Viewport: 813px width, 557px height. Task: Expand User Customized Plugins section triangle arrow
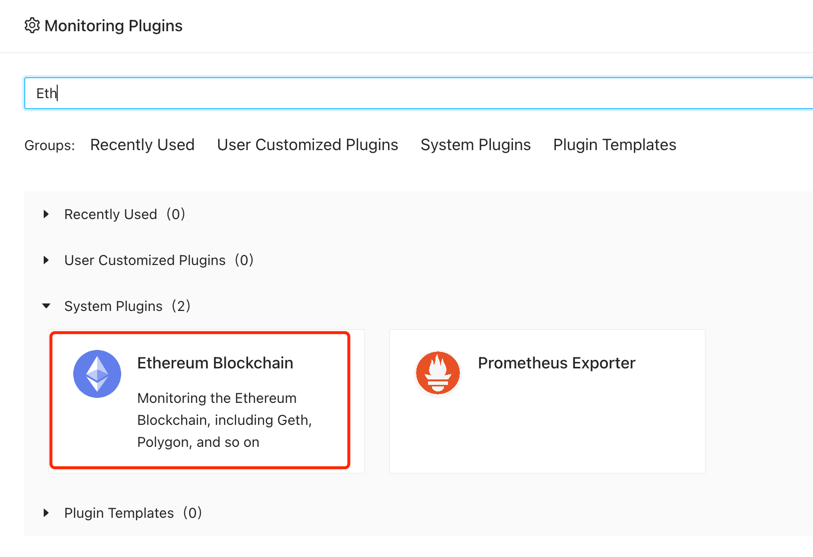[46, 260]
